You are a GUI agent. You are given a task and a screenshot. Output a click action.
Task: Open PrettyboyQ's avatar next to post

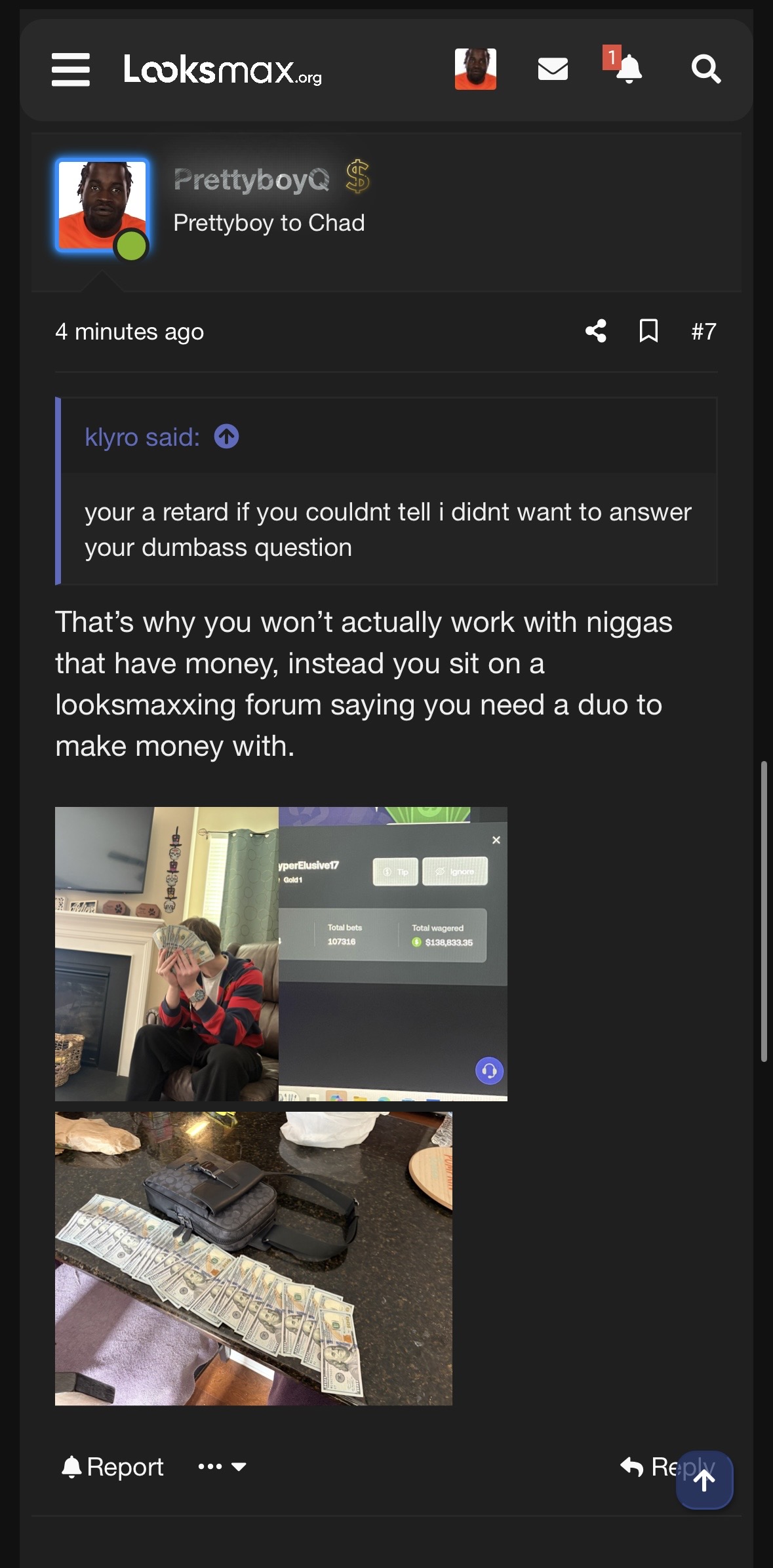point(102,206)
